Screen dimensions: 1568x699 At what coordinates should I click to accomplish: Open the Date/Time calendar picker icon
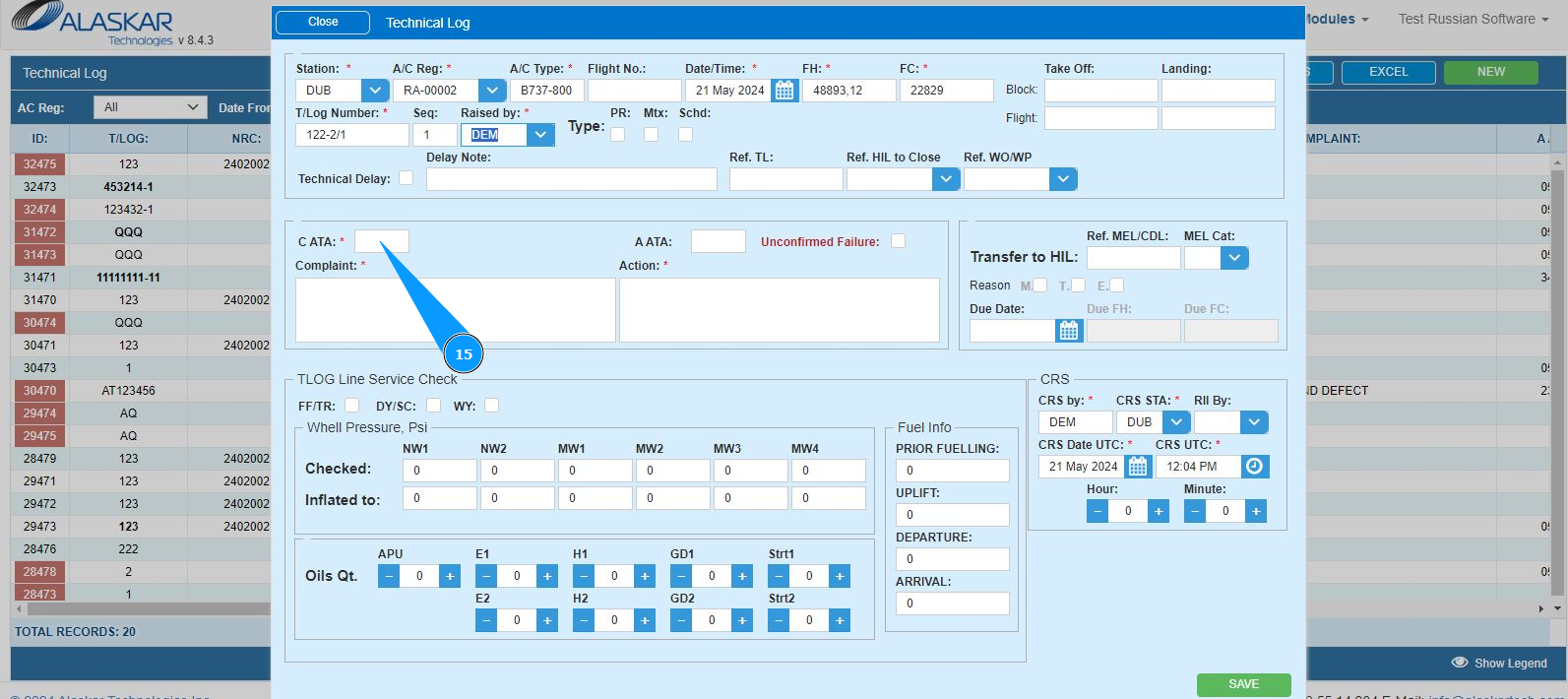(784, 91)
